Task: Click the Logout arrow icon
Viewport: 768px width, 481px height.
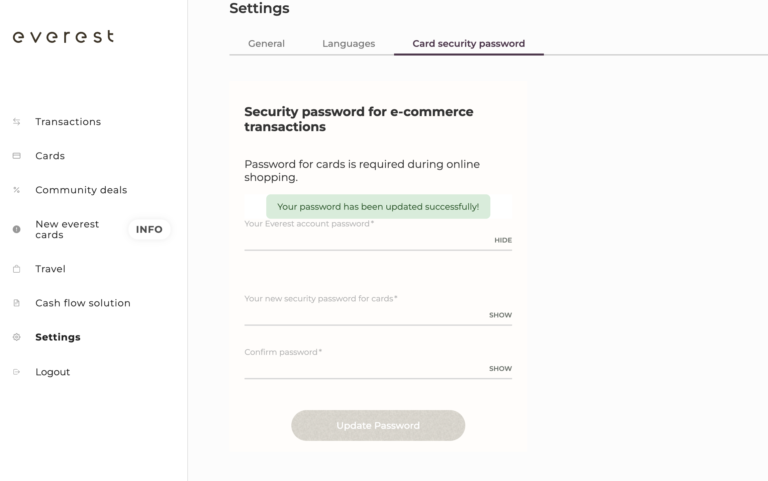Action: click(x=16, y=372)
